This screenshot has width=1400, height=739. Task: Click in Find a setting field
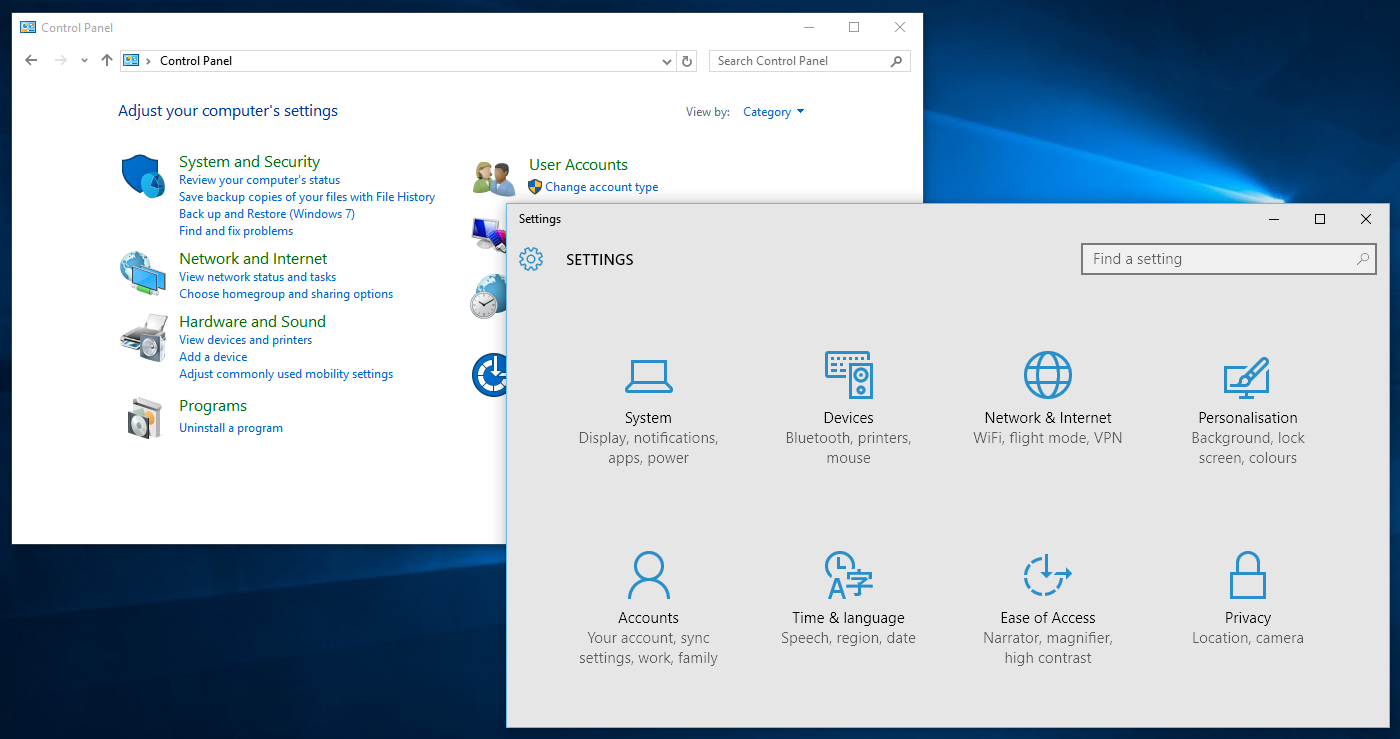(1229, 259)
